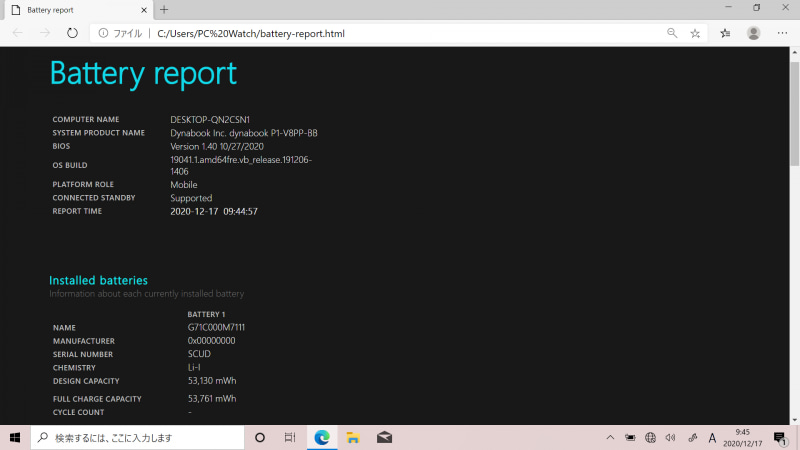800x450 pixels.
Task: Click report time 2020-12-17 09:44:57
Action: [214, 211]
